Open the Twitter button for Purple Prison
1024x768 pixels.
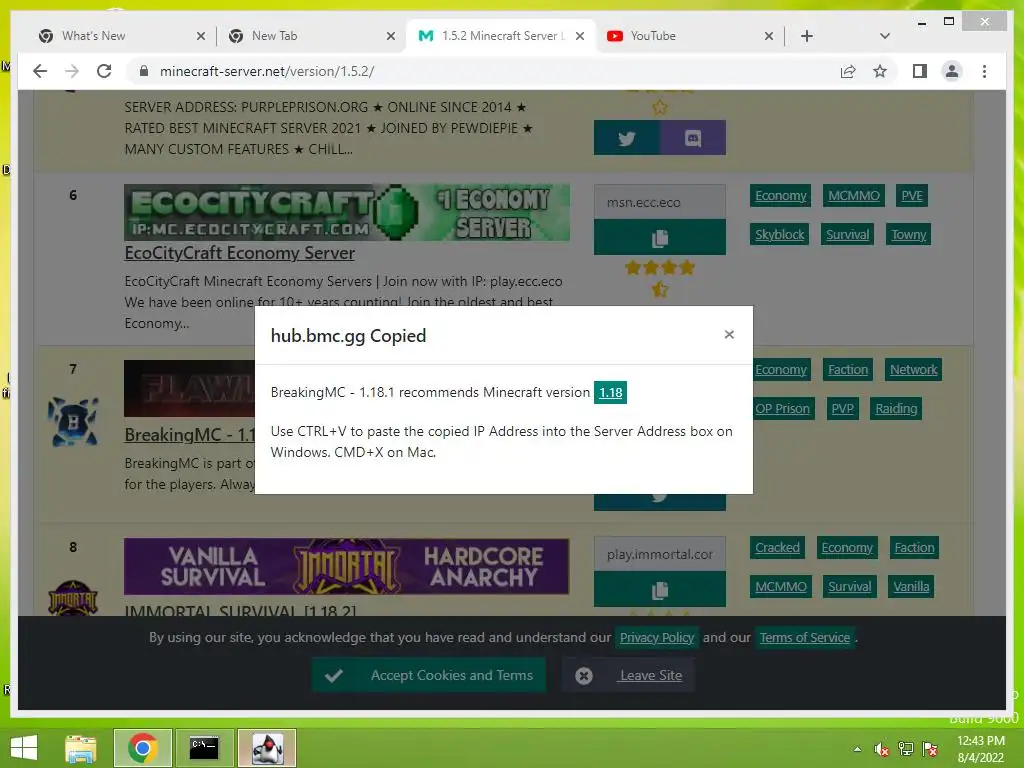click(x=626, y=138)
